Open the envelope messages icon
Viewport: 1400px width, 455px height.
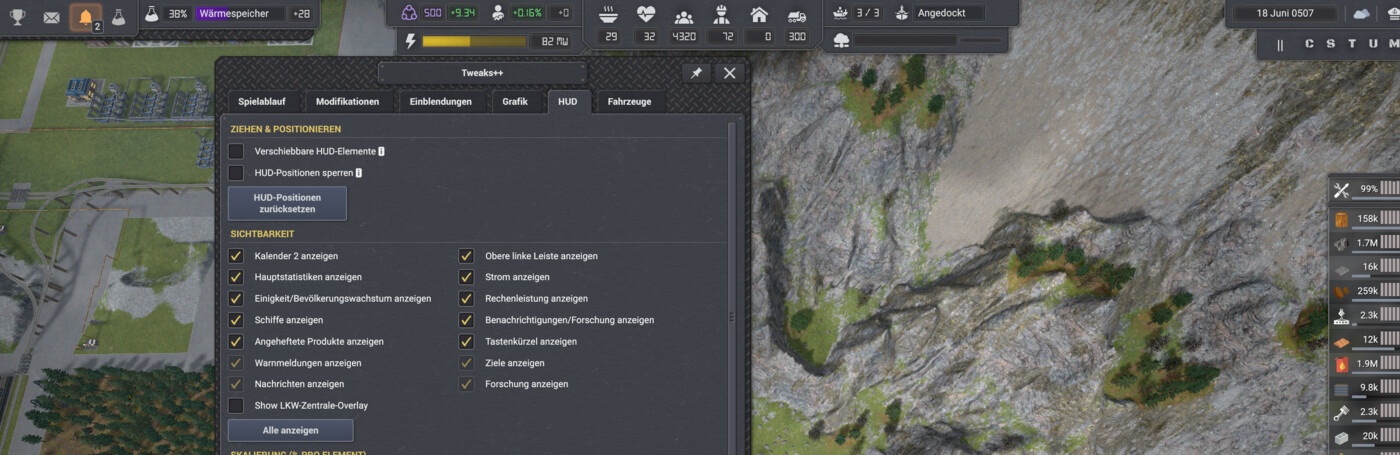(x=51, y=17)
